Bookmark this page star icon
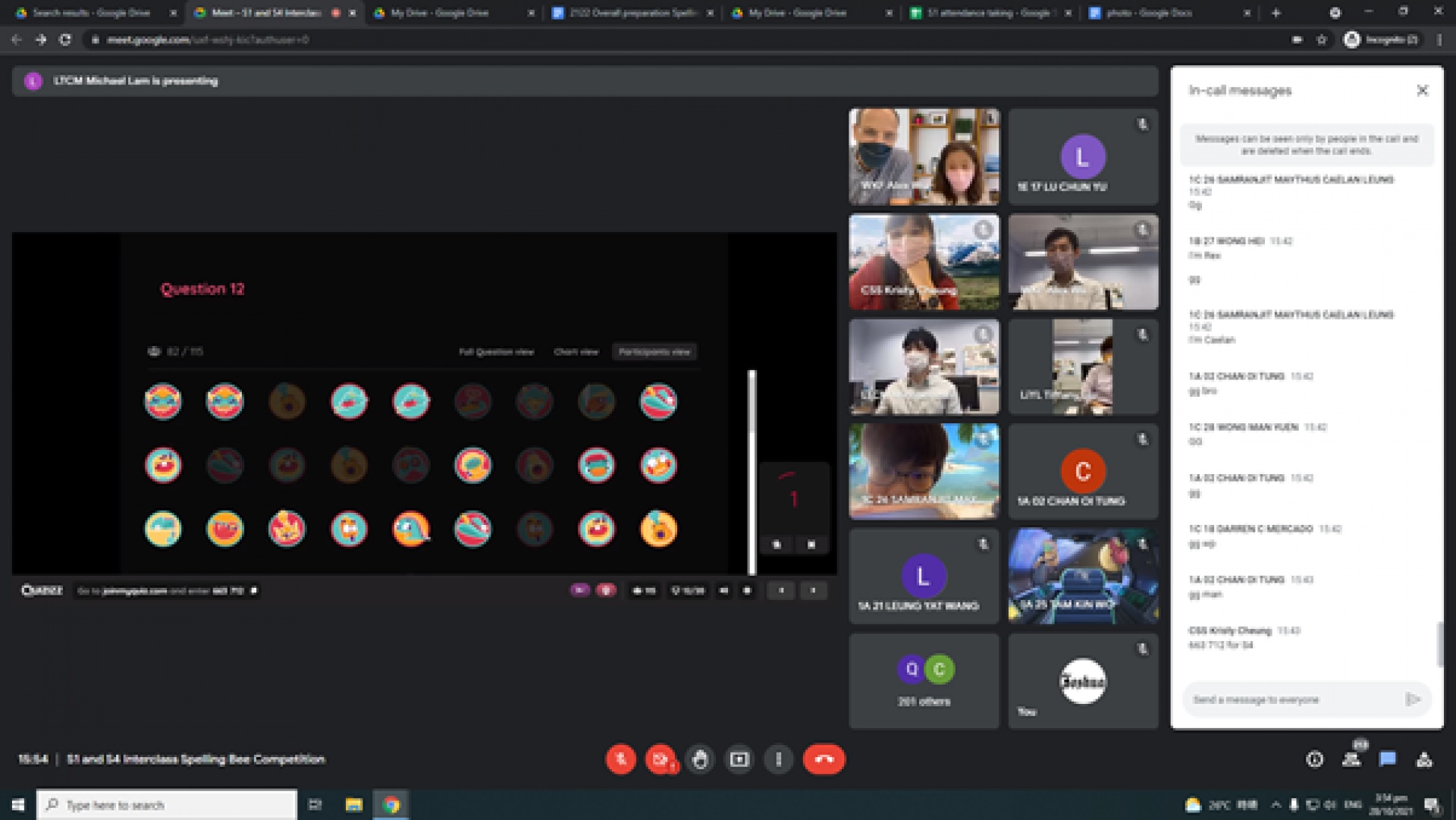The image size is (1456, 820). (1322, 40)
